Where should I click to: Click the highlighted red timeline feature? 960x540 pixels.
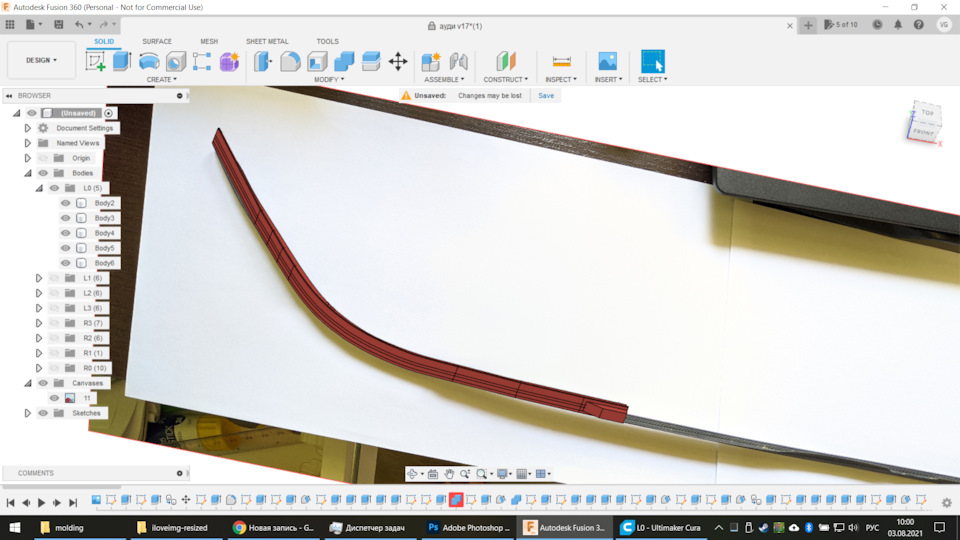[456, 500]
